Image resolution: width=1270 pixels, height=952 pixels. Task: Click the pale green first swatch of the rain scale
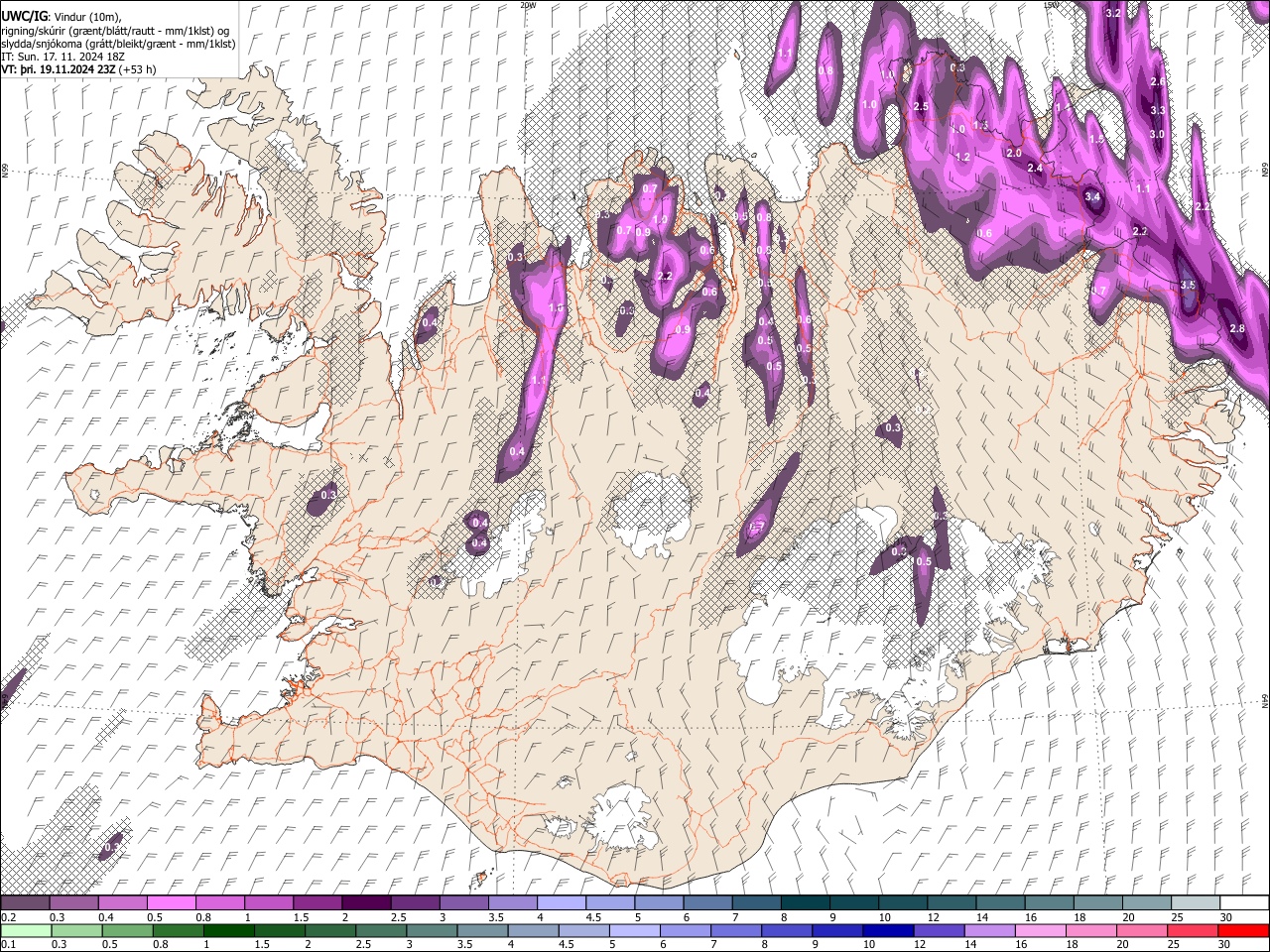click(x=25, y=930)
